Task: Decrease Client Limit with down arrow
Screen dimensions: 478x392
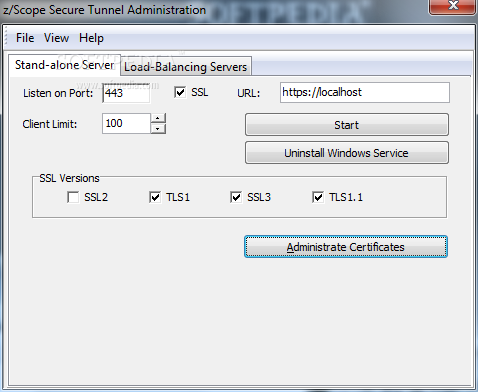Action: click(x=158, y=129)
